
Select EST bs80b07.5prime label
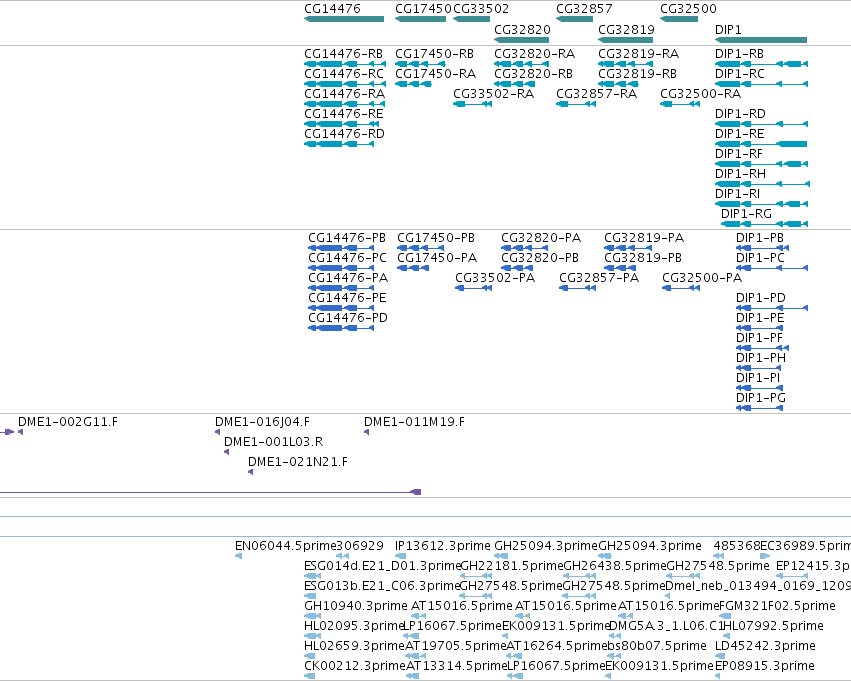point(656,646)
